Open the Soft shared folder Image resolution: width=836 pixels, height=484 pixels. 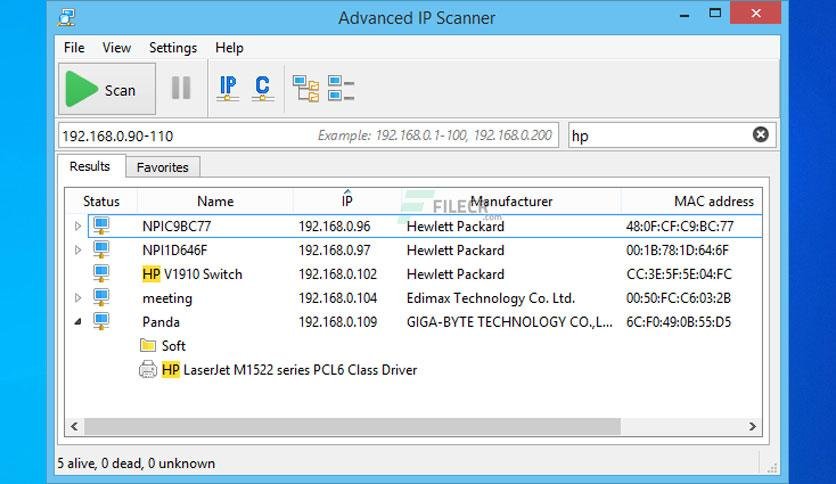163,345
